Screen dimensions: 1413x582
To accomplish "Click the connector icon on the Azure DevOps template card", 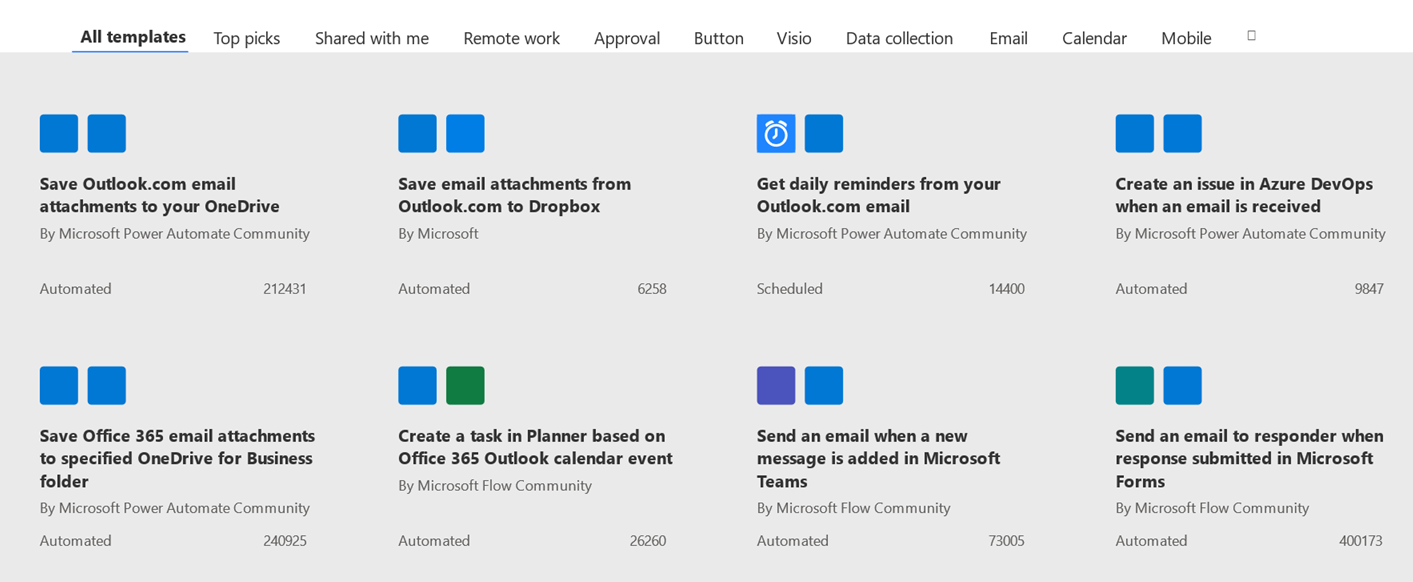I will tap(1134, 133).
